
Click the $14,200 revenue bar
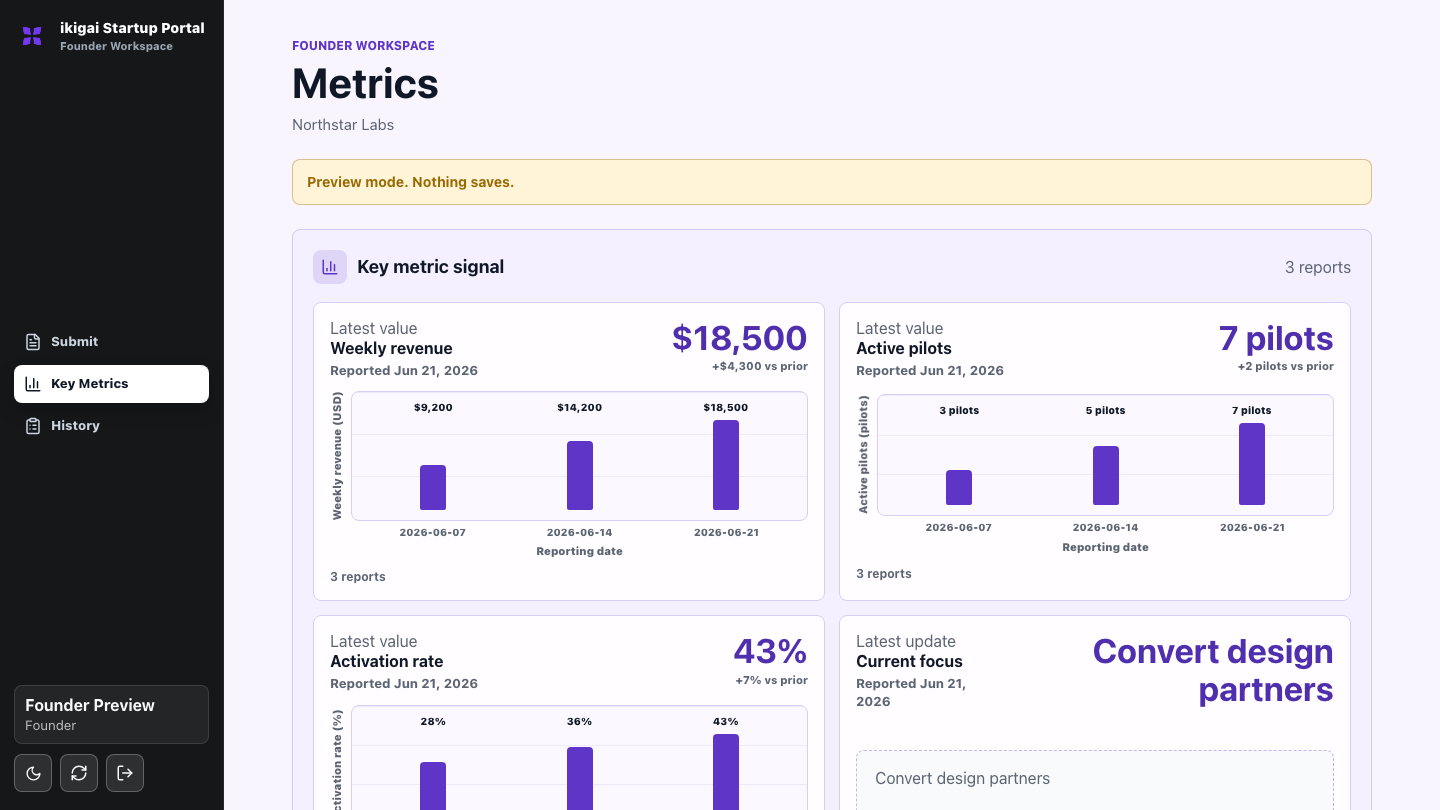pos(580,475)
